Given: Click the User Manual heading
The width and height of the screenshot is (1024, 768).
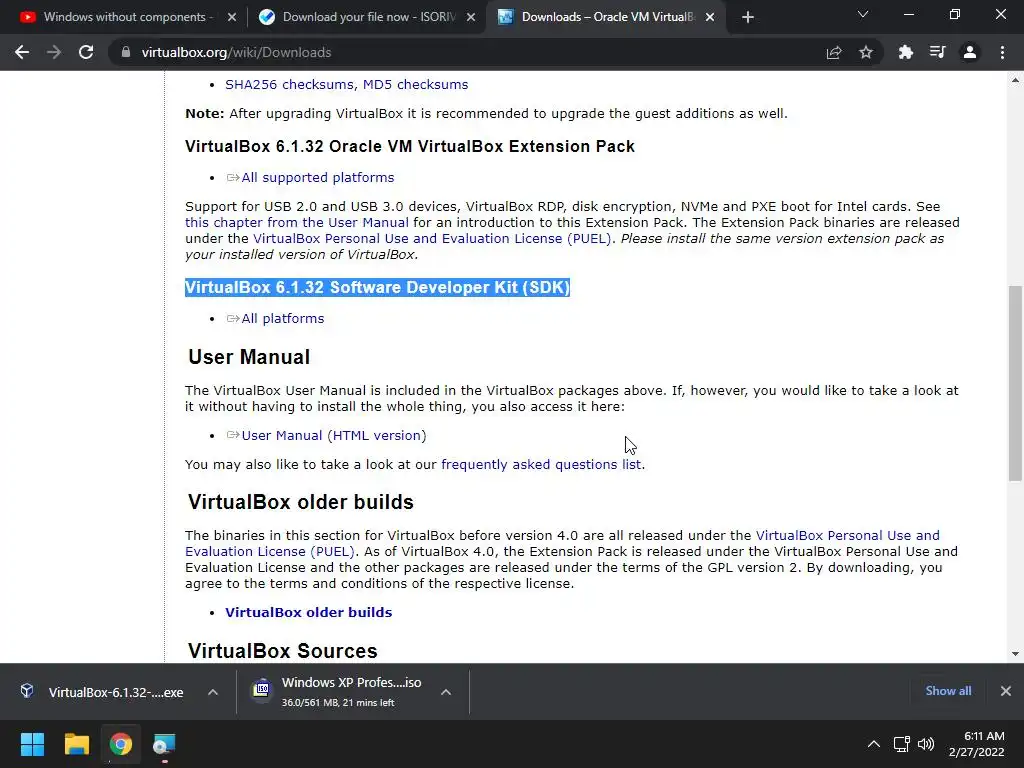Looking at the screenshot, I should click(249, 357).
